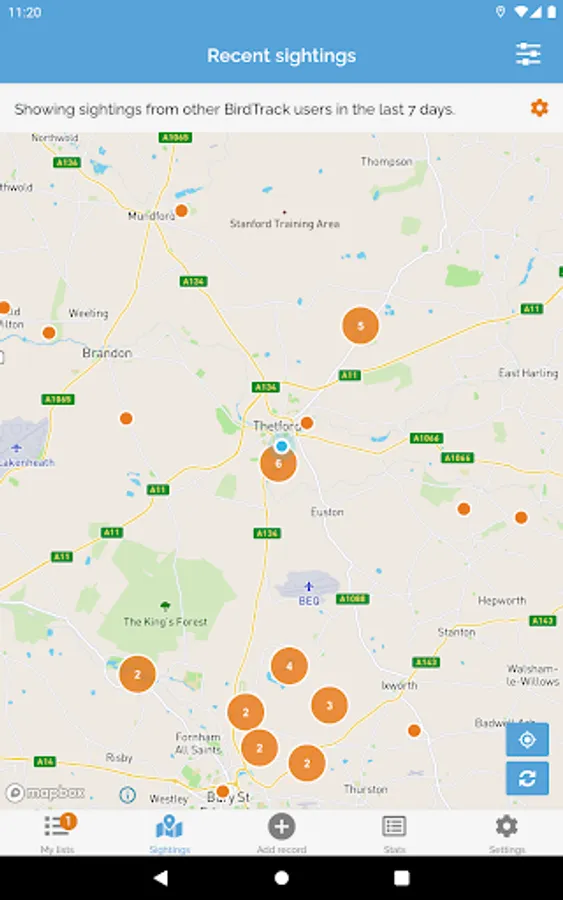The height and width of the screenshot is (900, 563).
Task: Open the cluster of 2 by King's Forest
Action: pyautogui.click(x=137, y=674)
